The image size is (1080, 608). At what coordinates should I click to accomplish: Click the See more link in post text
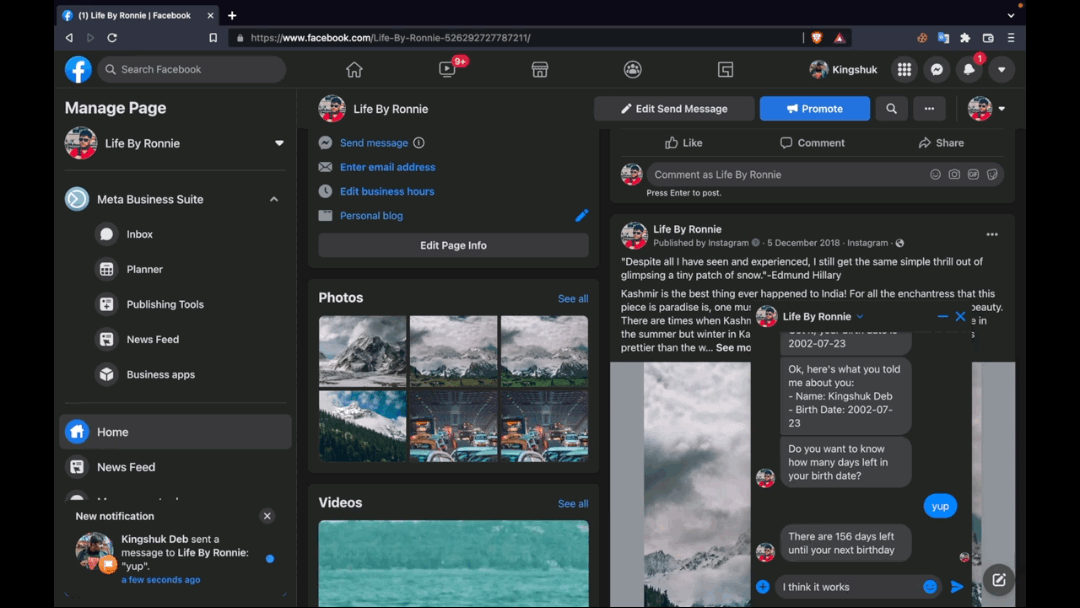click(x=732, y=348)
